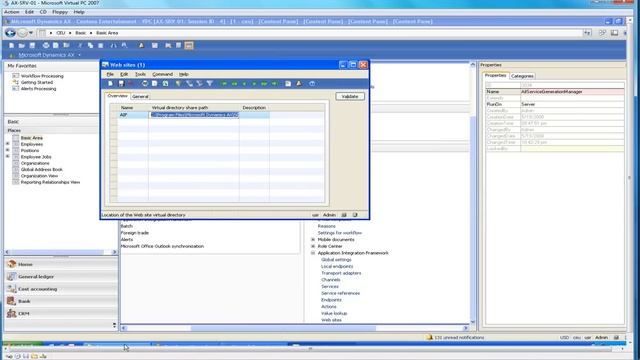Image resolution: width=640 pixels, height=360 pixels.
Task: Click New icon in main Dynamics AX toolbar
Action: tap(11, 45)
